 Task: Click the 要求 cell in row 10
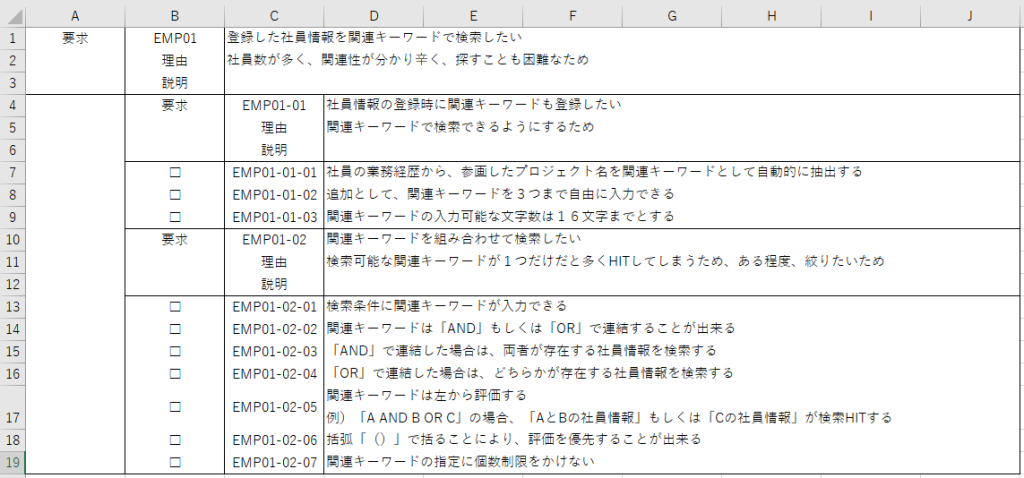pos(174,240)
